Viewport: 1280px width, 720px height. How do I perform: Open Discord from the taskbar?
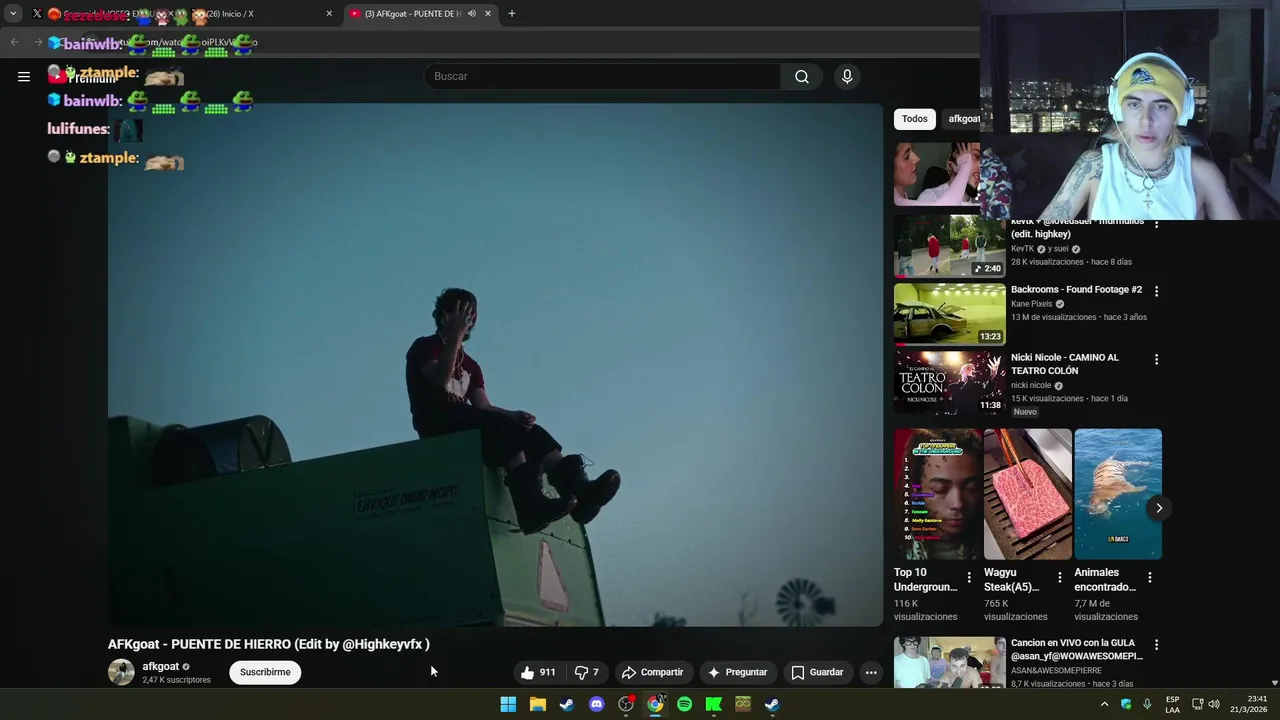[x=597, y=704]
